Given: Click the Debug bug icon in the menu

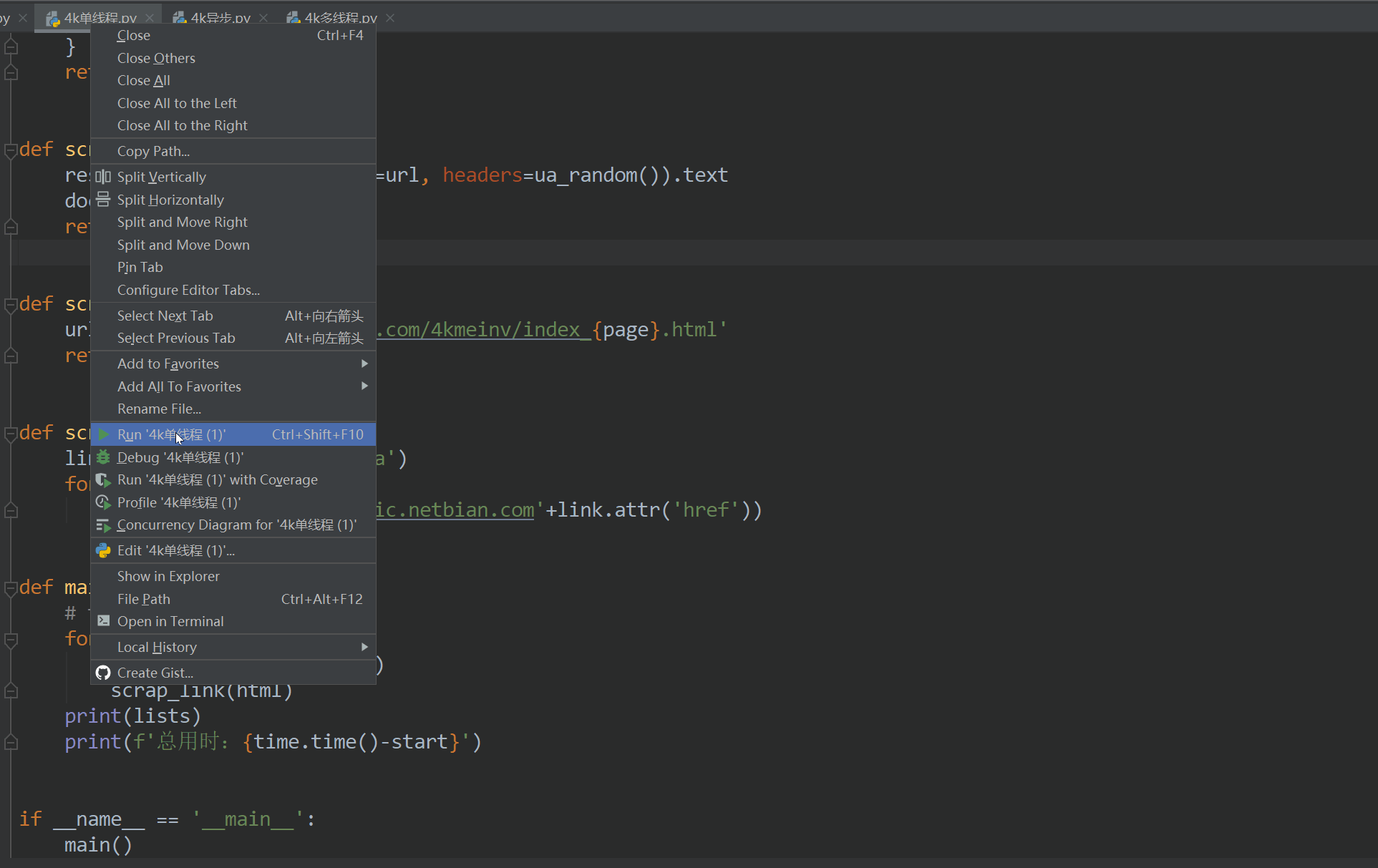Looking at the screenshot, I should (103, 457).
